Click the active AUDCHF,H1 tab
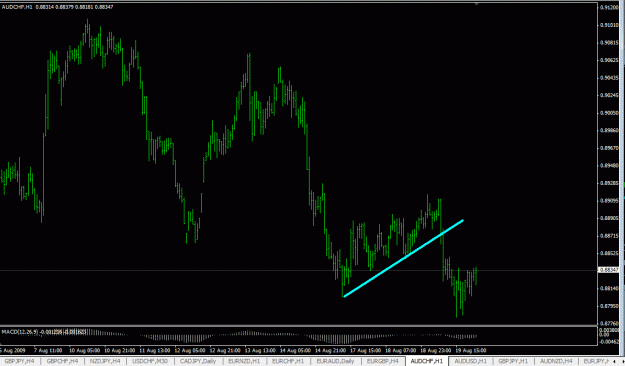This screenshot has height=366, width=625. coord(426,361)
